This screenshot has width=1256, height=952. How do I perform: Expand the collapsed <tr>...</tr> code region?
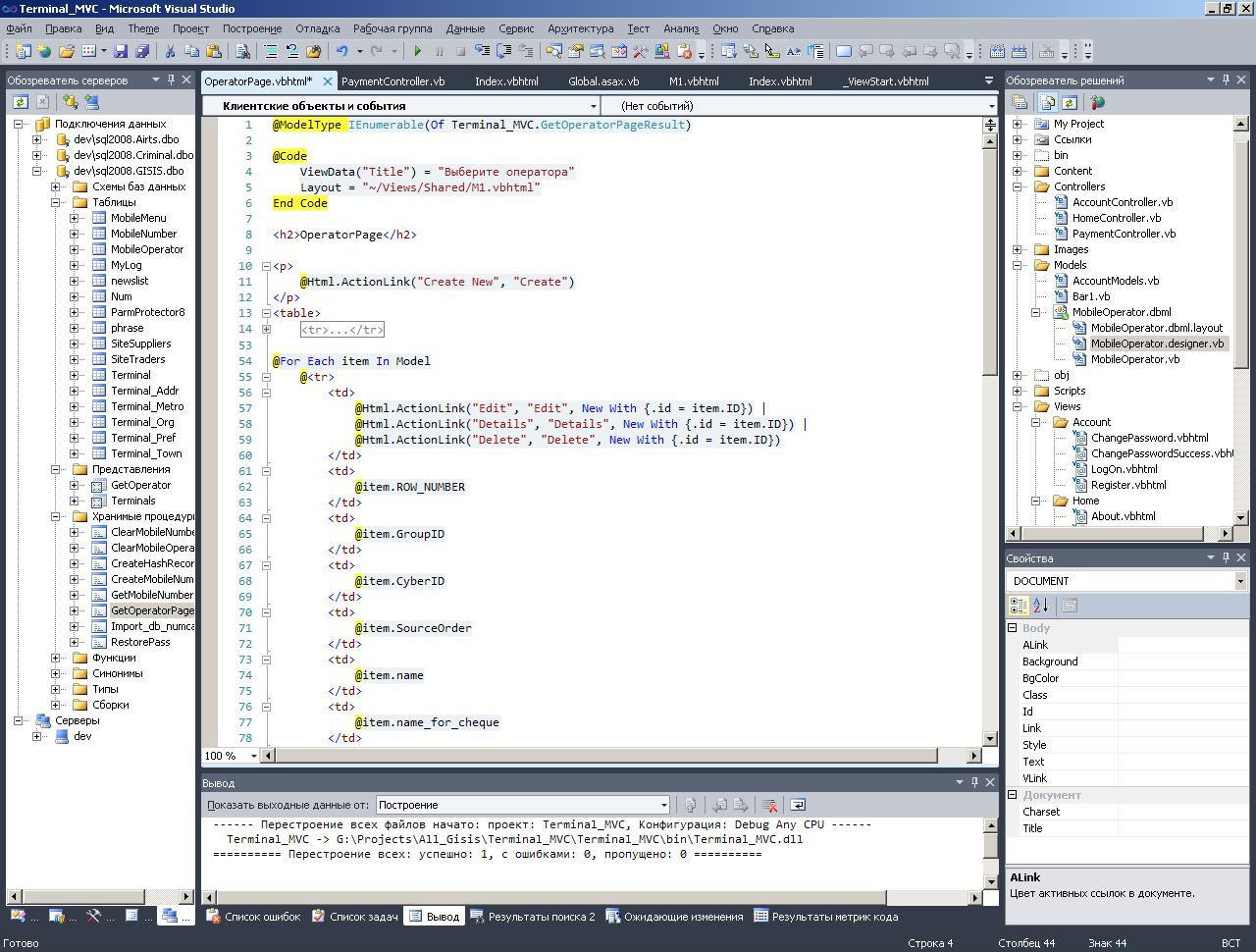tap(266, 330)
